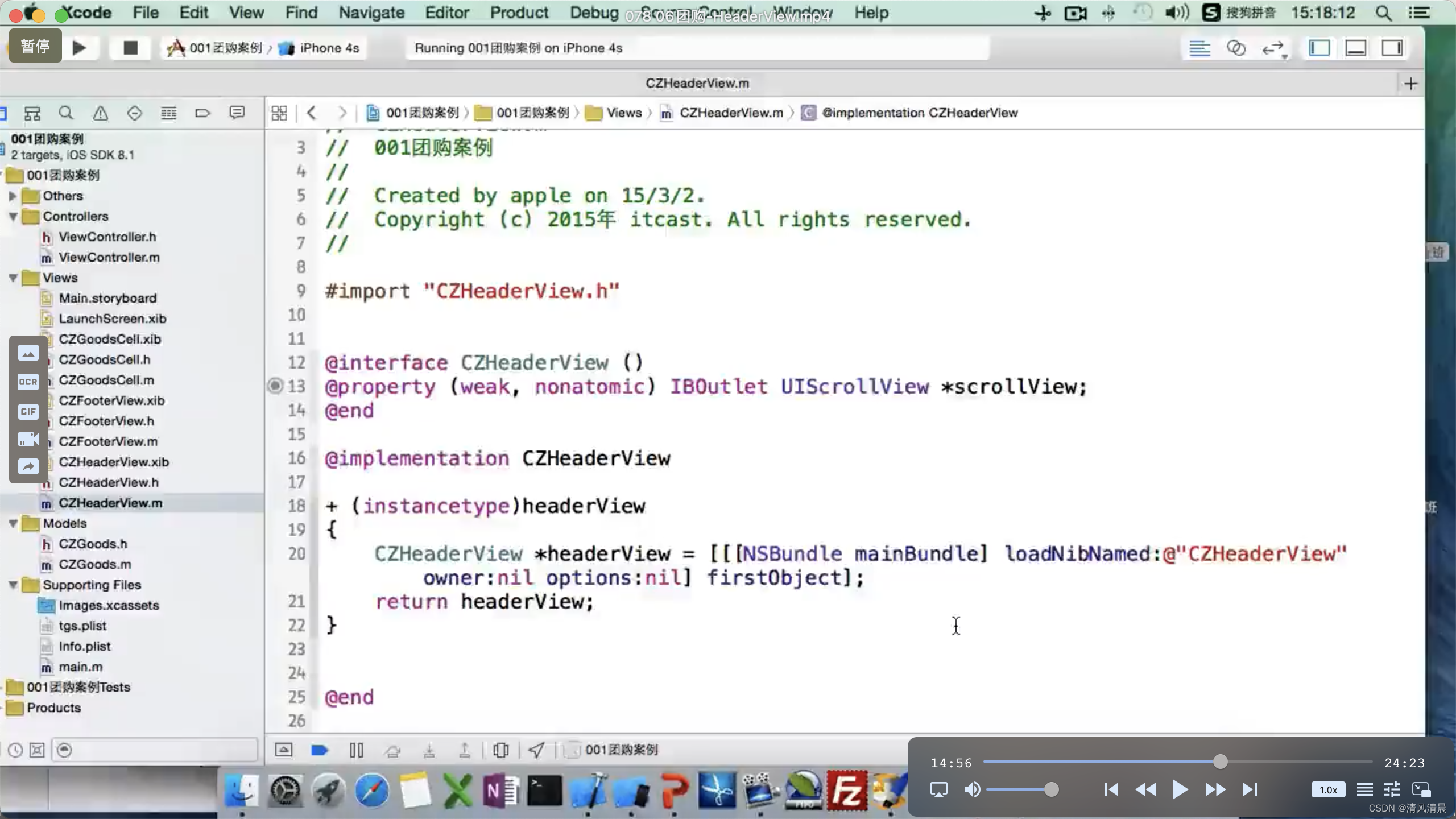The height and width of the screenshot is (819, 1456).
Task: Open the Report navigator
Action: point(237,113)
